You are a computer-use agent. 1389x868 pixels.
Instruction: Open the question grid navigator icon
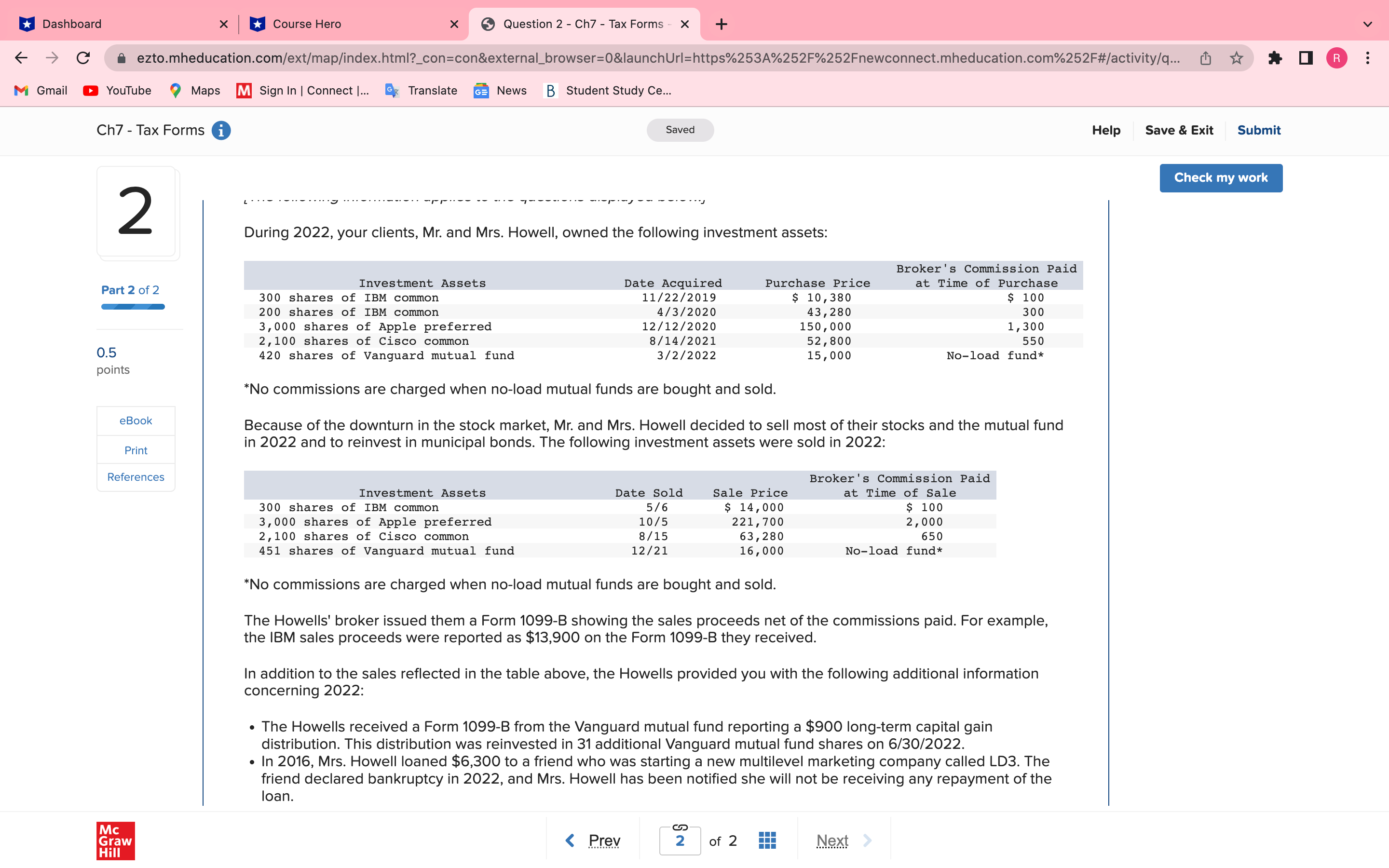767,841
